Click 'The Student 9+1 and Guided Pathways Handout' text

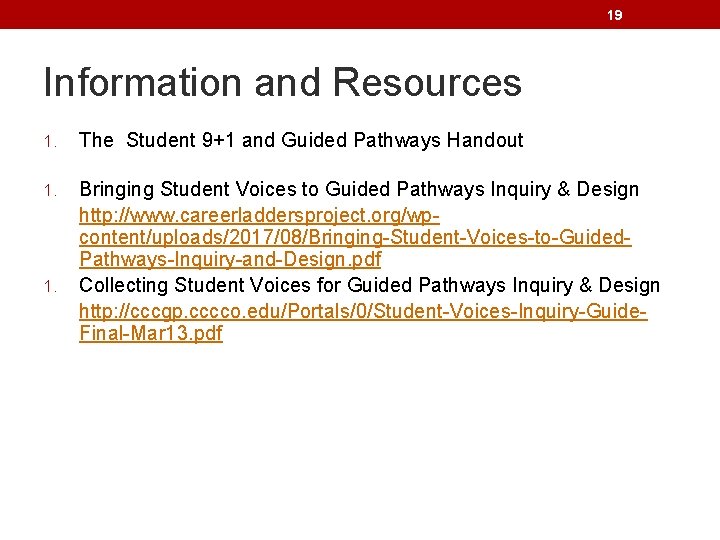(x=301, y=140)
